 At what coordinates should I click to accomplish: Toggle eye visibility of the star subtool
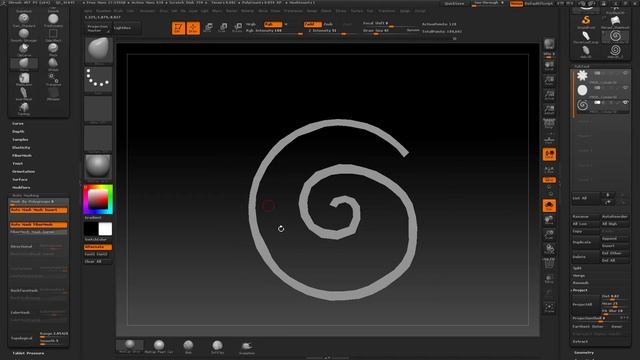pyautogui.click(x=625, y=73)
